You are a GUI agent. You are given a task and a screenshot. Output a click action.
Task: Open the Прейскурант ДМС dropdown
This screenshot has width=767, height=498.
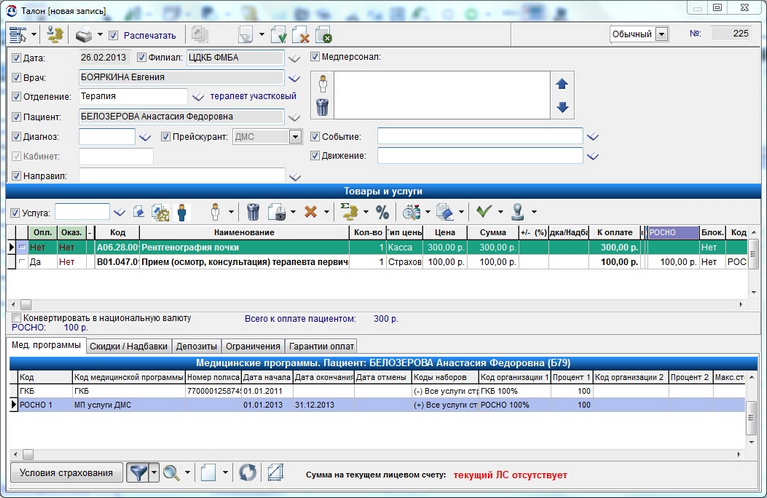295,137
